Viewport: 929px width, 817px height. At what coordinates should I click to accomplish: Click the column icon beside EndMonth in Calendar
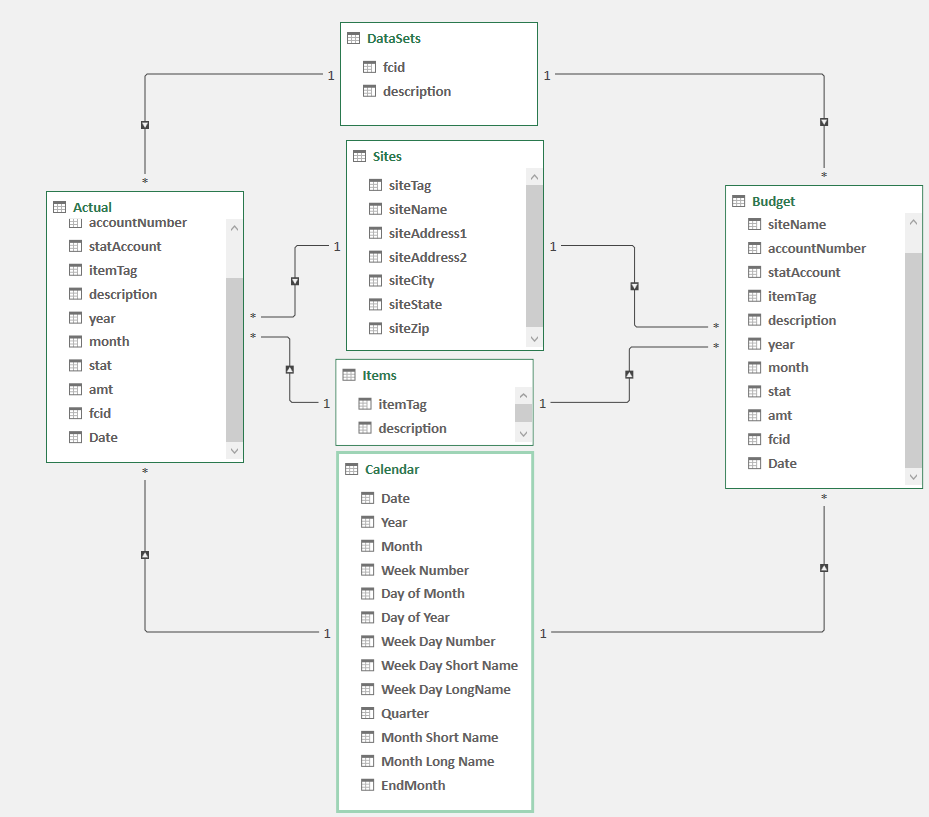coord(367,785)
